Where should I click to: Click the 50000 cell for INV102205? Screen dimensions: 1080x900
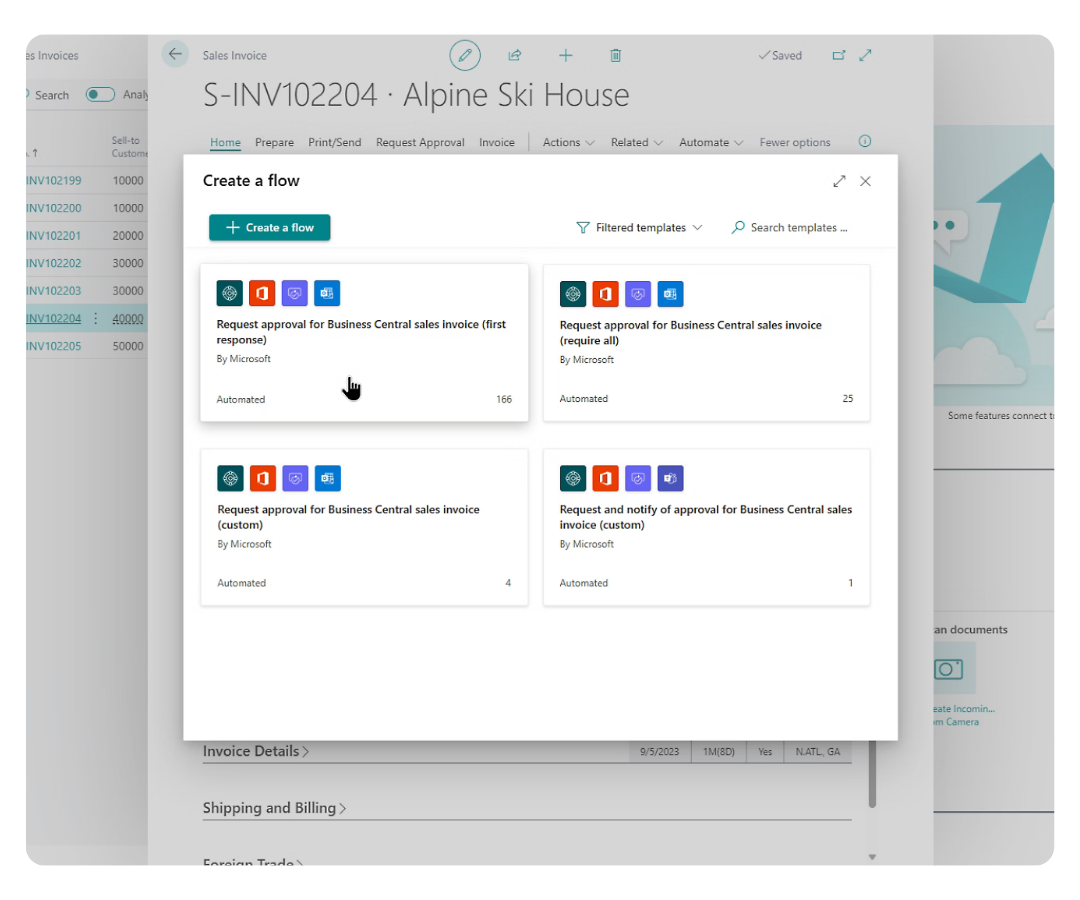click(x=128, y=346)
